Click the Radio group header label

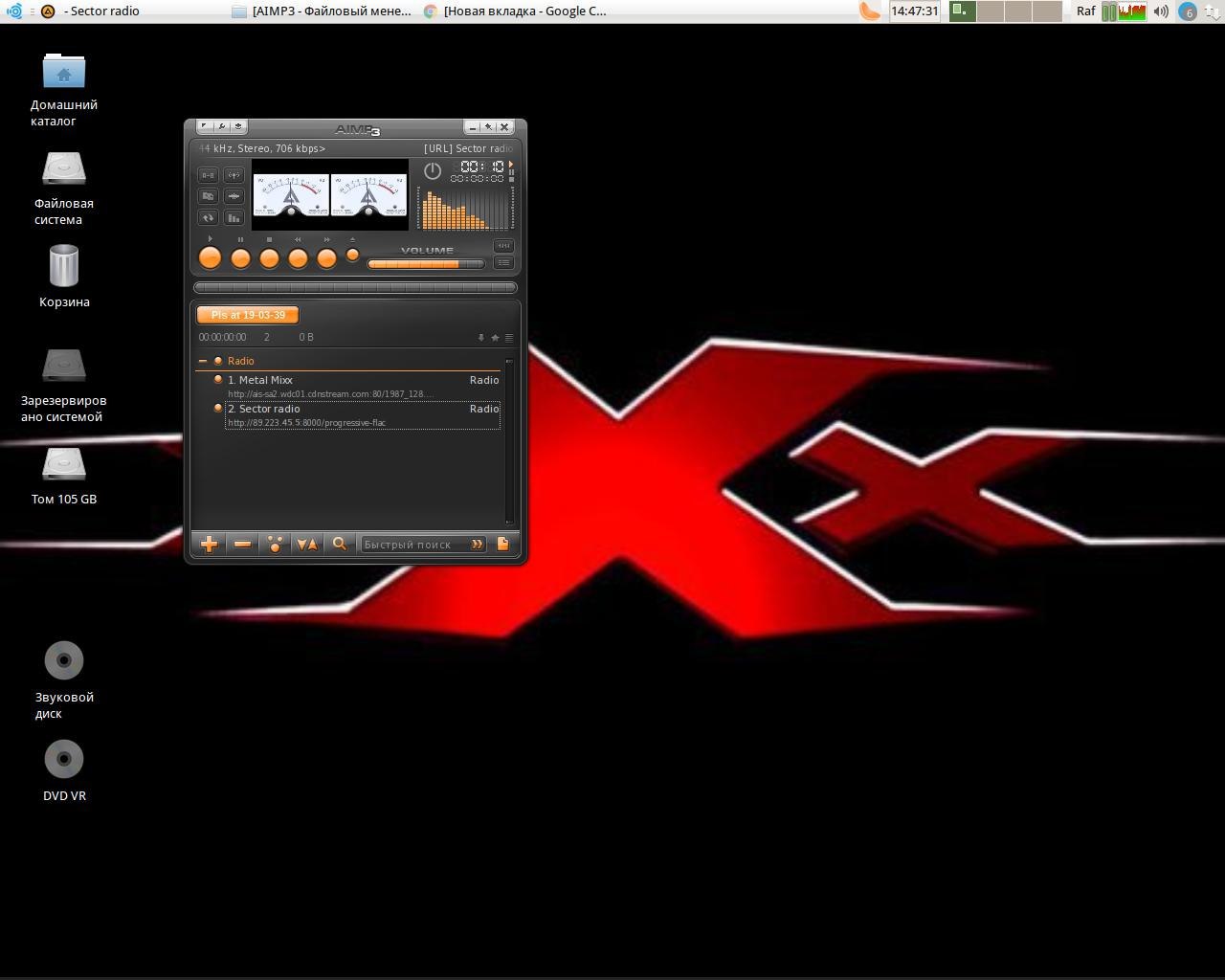pyautogui.click(x=241, y=361)
